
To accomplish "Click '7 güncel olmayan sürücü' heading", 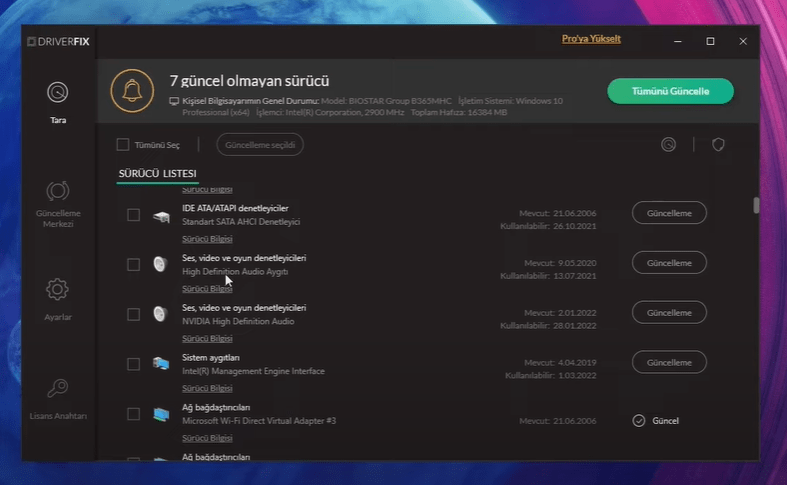I will coord(249,81).
